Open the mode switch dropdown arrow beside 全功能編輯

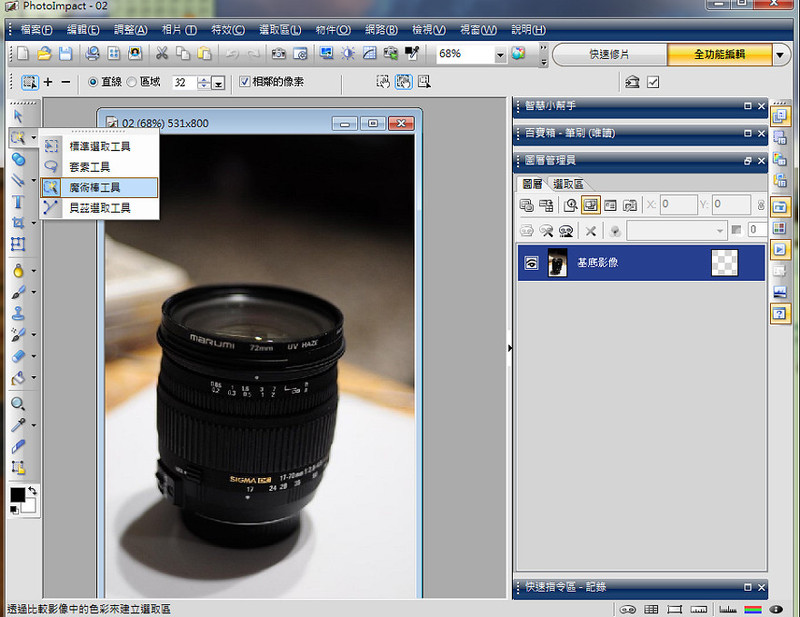tap(780, 55)
